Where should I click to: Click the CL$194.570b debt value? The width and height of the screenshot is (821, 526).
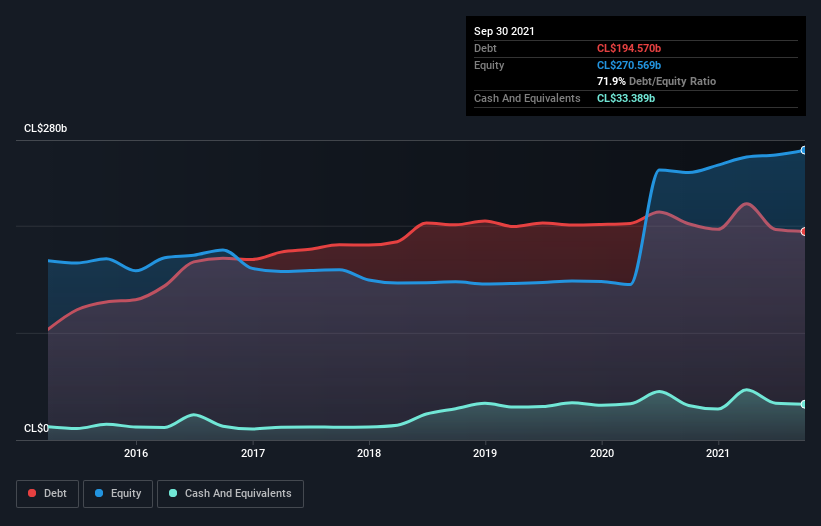point(629,48)
